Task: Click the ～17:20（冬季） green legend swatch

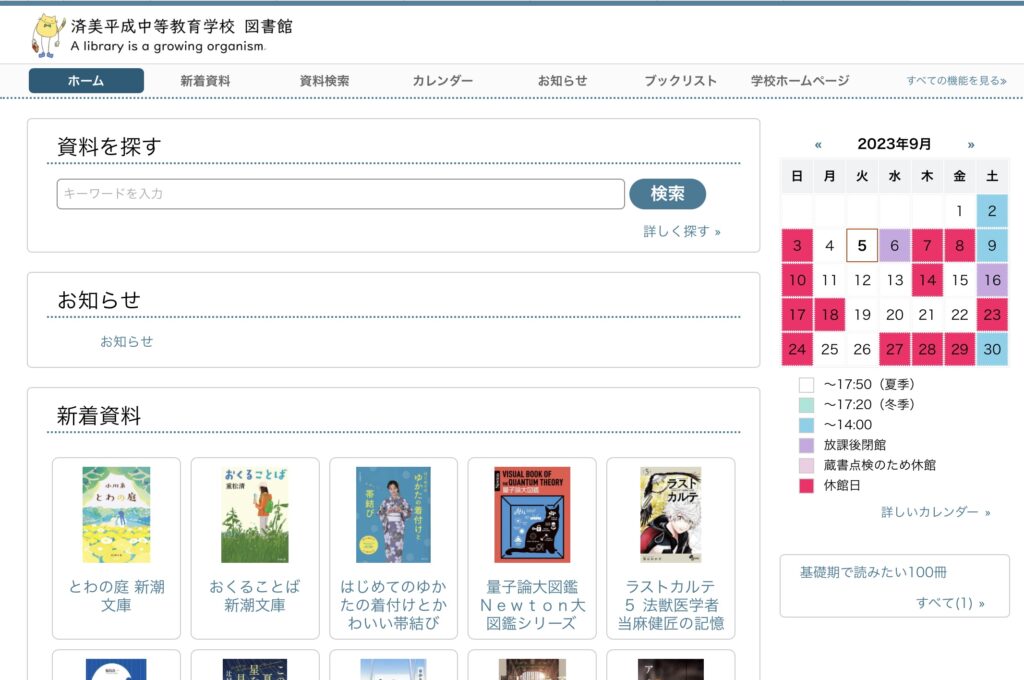Action: pos(807,404)
